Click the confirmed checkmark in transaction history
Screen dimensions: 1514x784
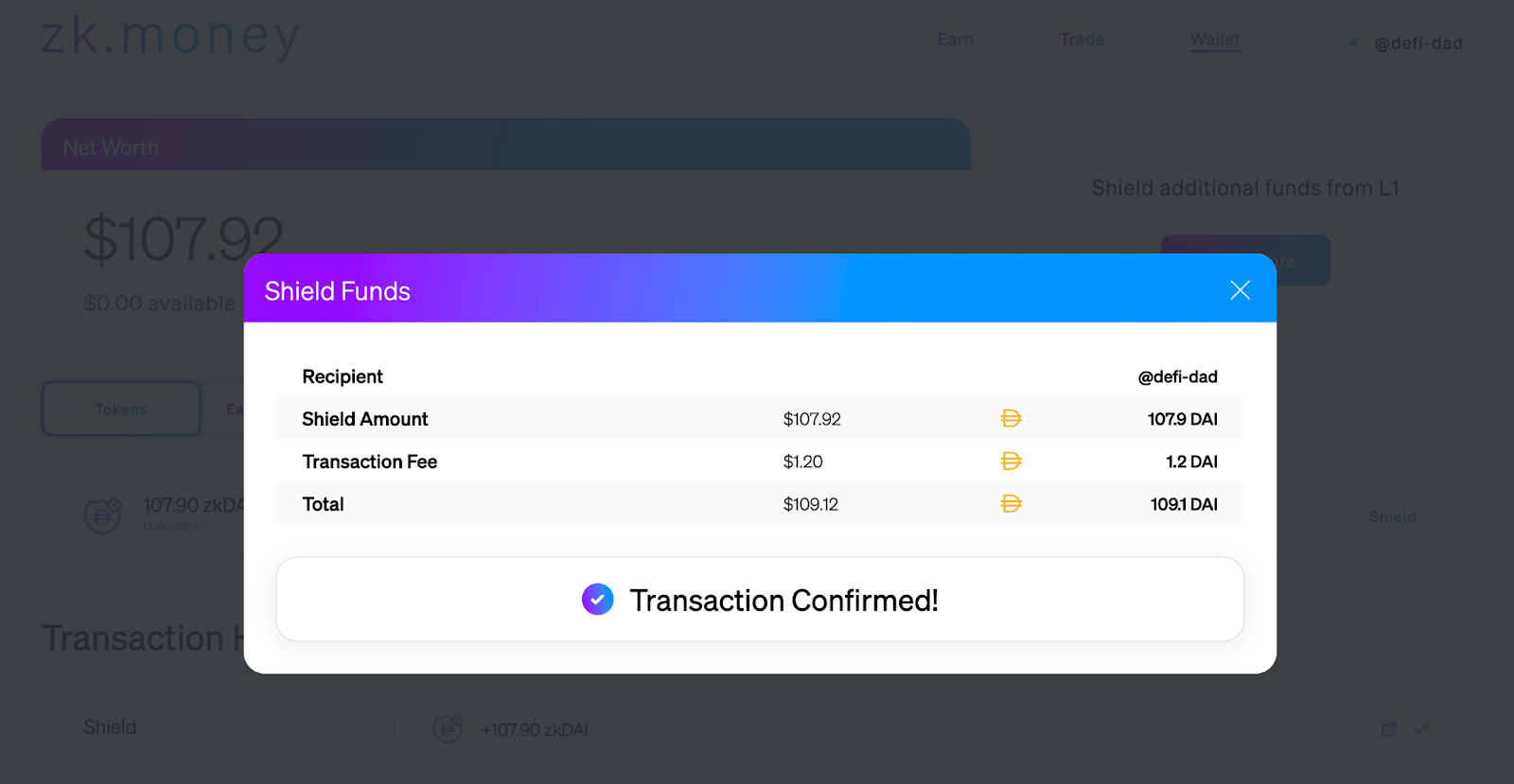click(x=1420, y=729)
